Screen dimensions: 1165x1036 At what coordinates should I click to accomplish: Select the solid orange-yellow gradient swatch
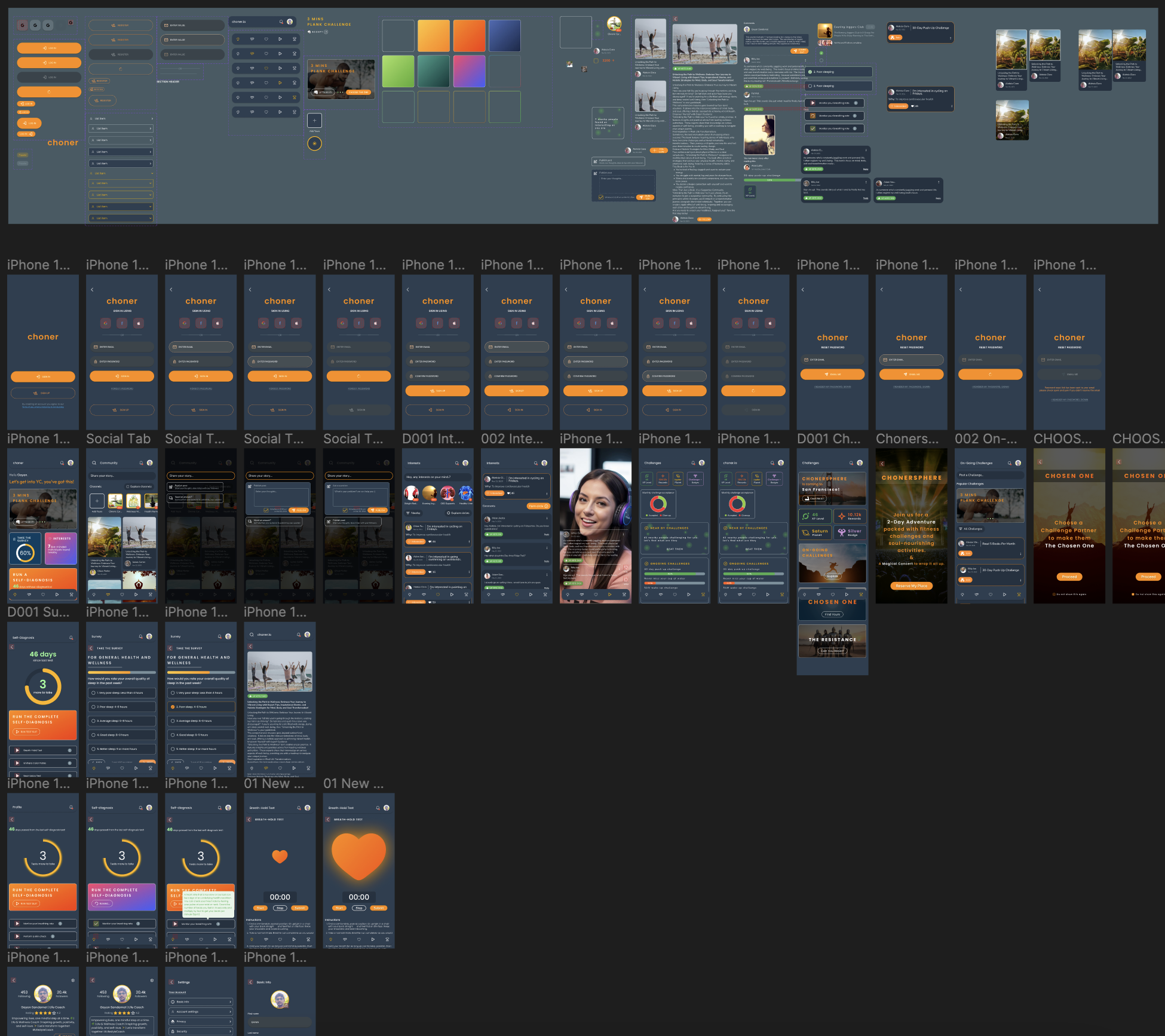433,36
